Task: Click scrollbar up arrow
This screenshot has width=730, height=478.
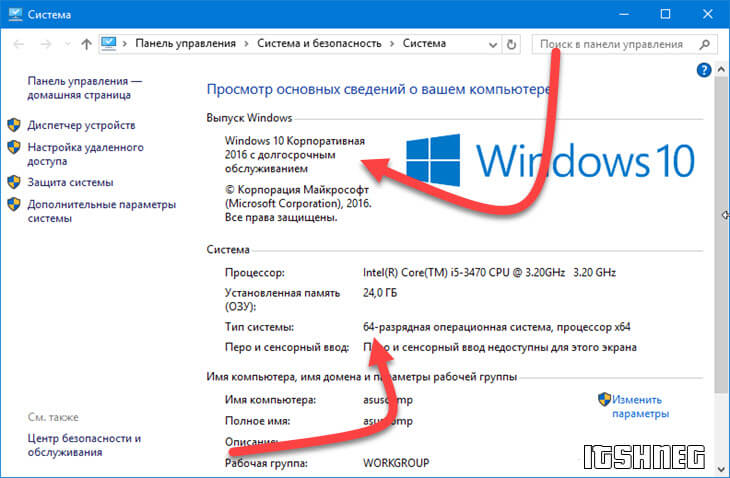Action: coord(721,70)
